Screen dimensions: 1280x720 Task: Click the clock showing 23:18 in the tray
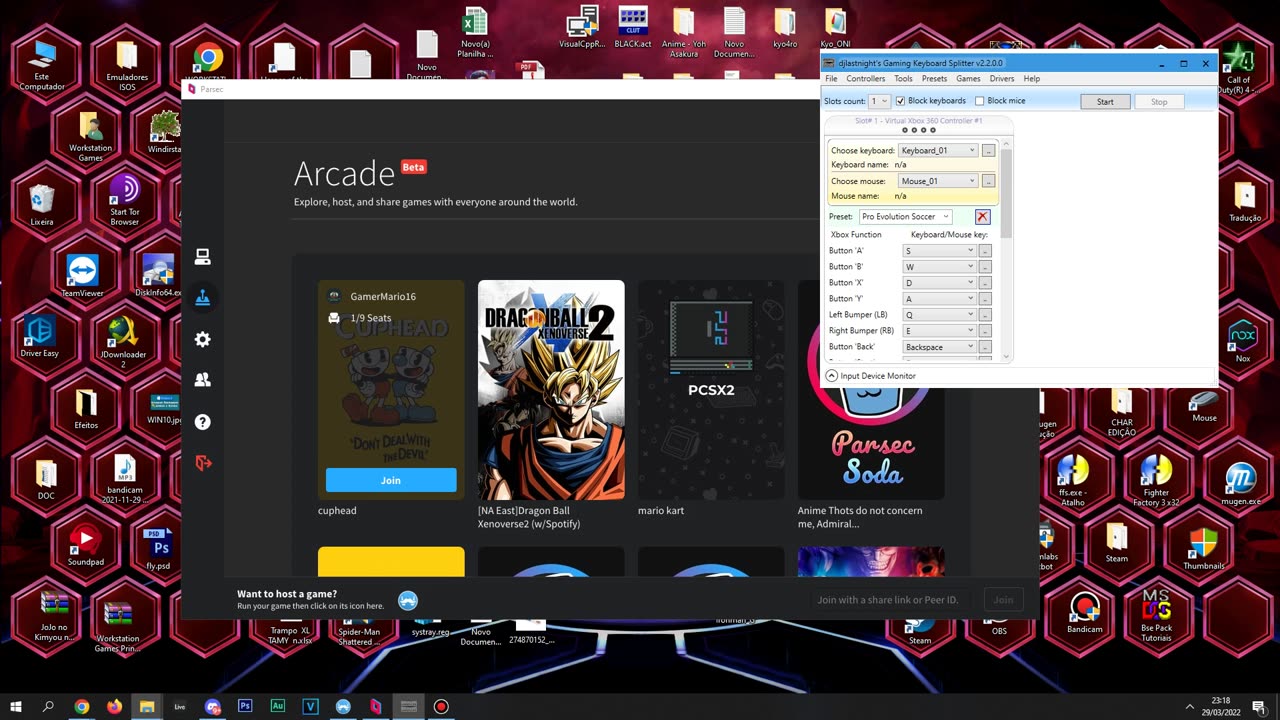[x=1220, y=700]
